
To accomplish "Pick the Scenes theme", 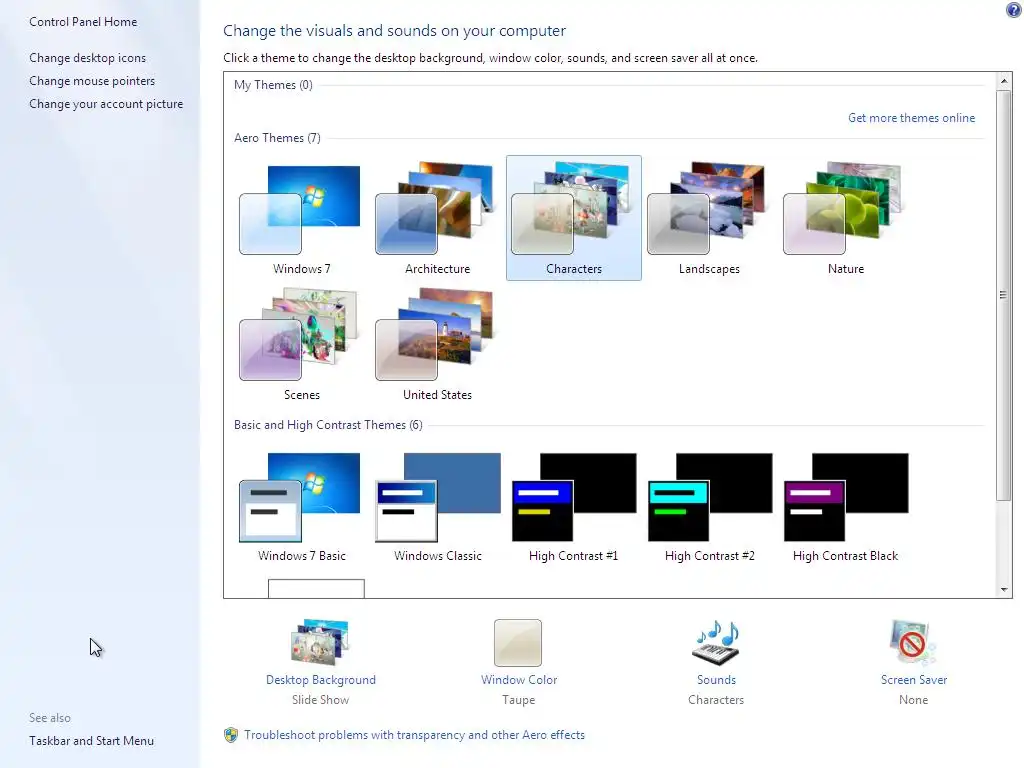I will (x=301, y=344).
